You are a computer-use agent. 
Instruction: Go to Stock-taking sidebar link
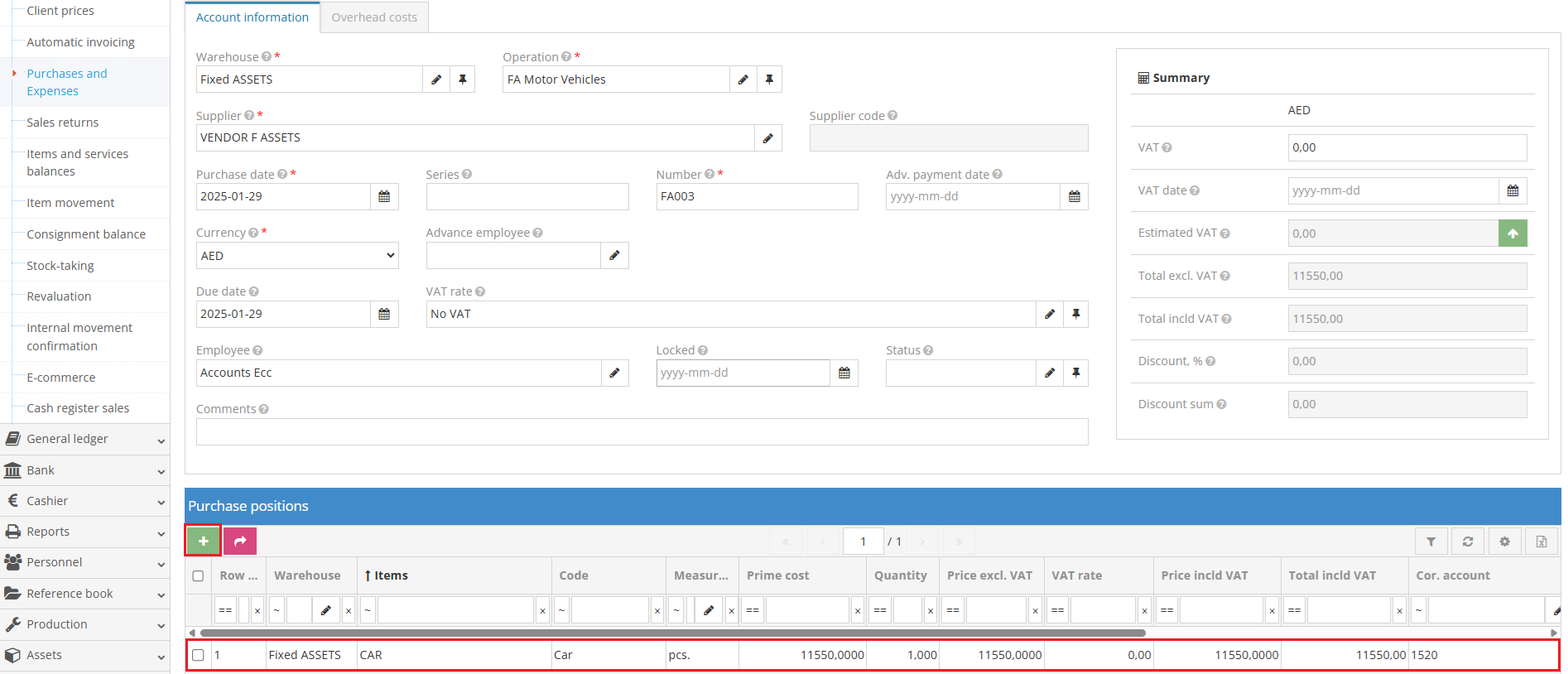(x=60, y=266)
